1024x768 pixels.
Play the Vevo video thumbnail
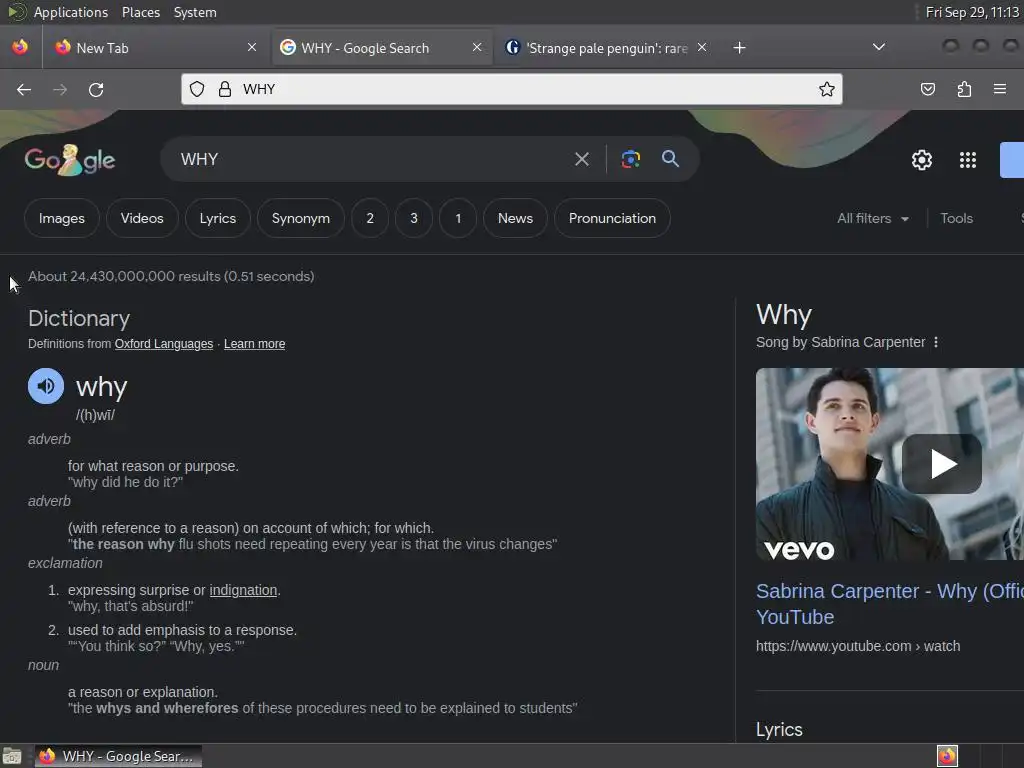pyautogui.click(x=941, y=464)
